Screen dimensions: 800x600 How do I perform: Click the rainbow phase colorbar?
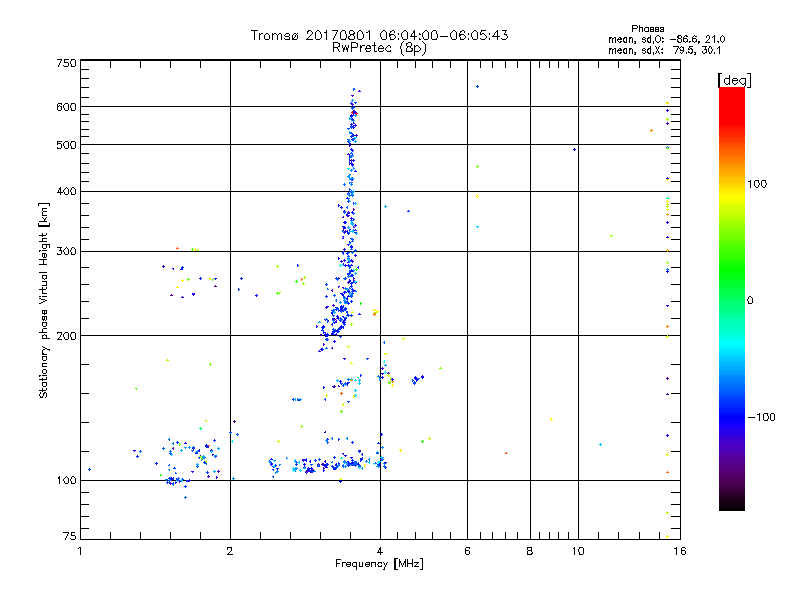click(732, 299)
